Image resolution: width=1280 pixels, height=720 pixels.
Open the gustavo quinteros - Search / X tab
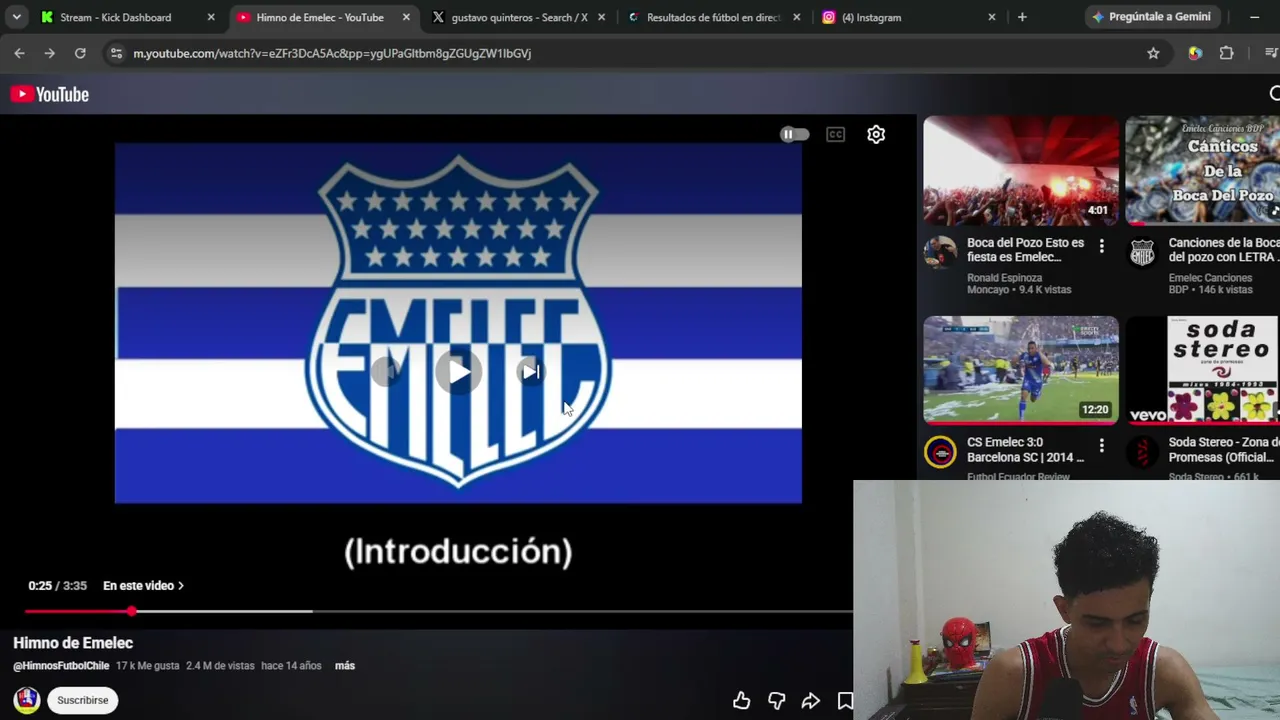point(517,17)
